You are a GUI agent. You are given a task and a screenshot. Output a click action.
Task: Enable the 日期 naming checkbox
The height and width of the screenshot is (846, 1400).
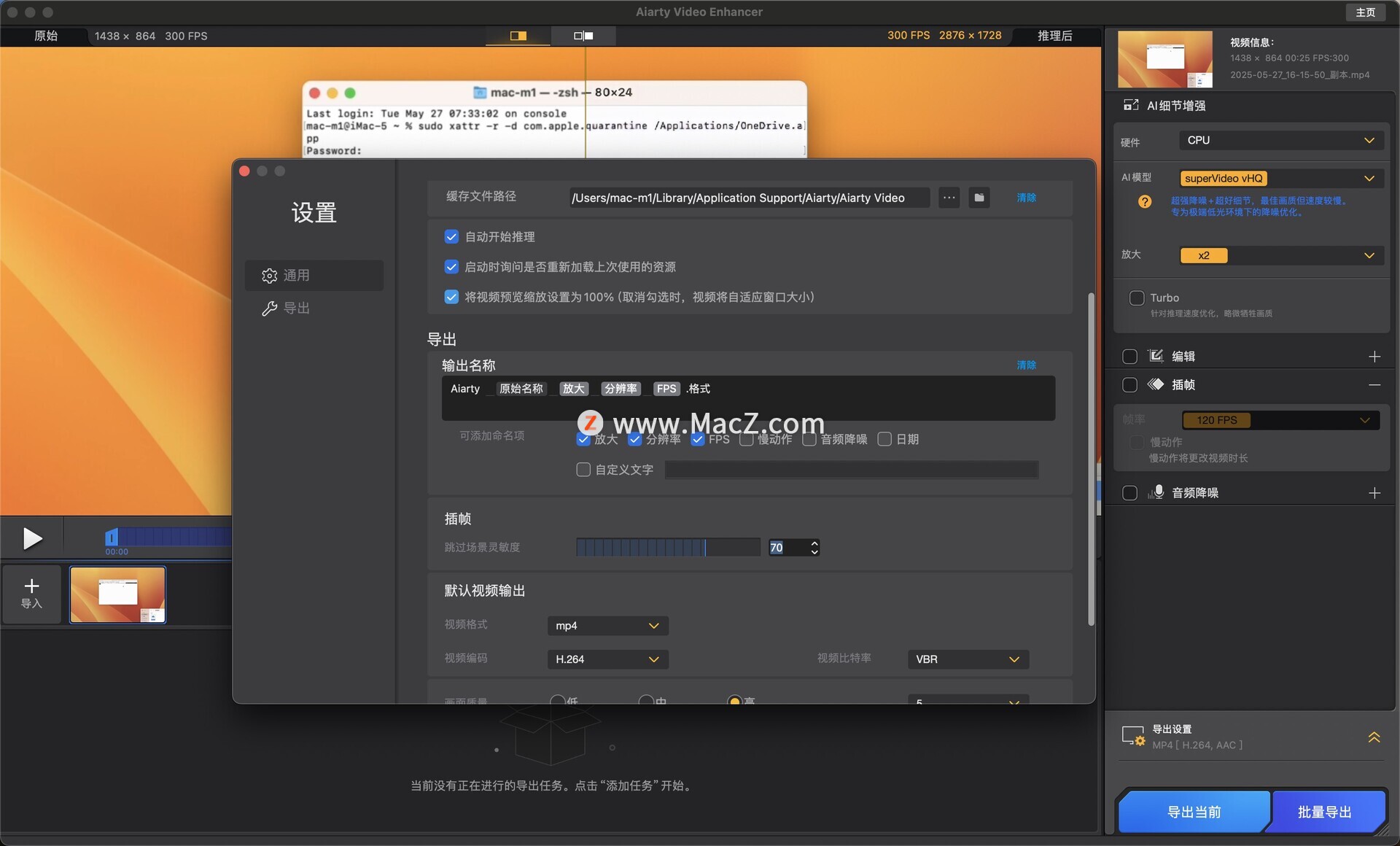[x=884, y=439]
